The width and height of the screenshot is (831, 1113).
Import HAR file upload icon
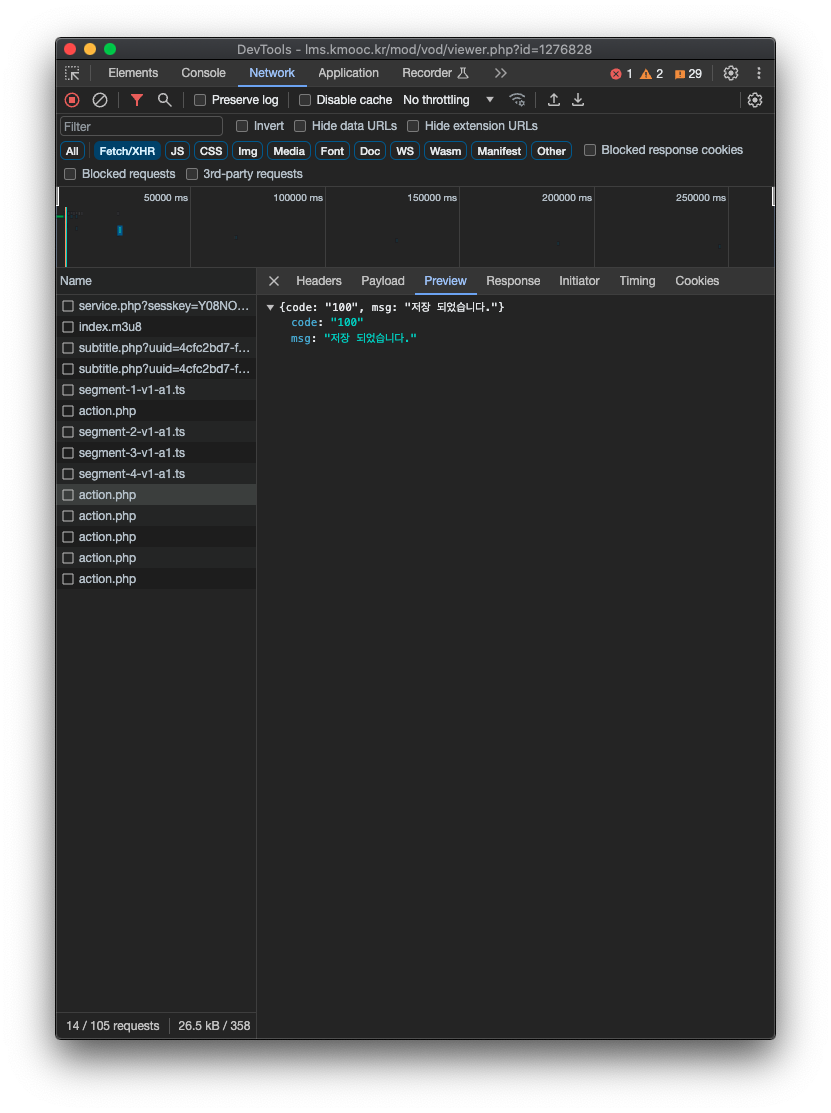[x=554, y=100]
